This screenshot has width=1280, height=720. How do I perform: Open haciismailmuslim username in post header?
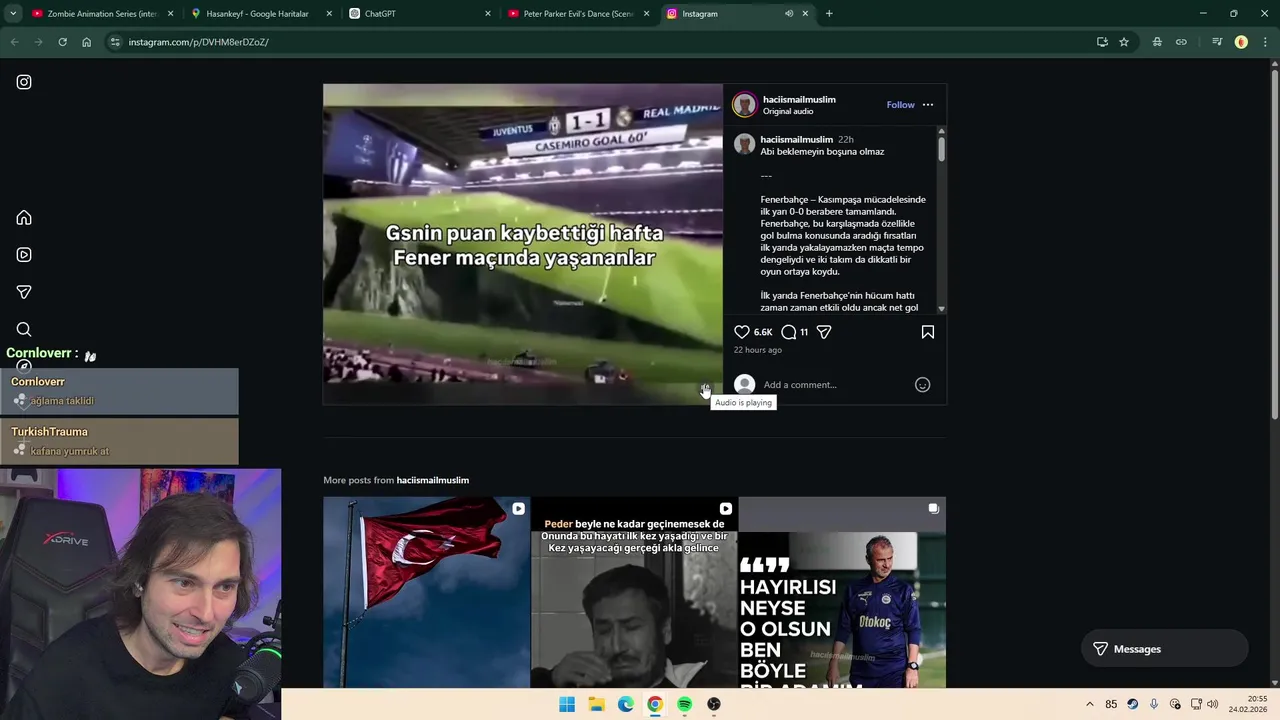(x=799, y=99)
